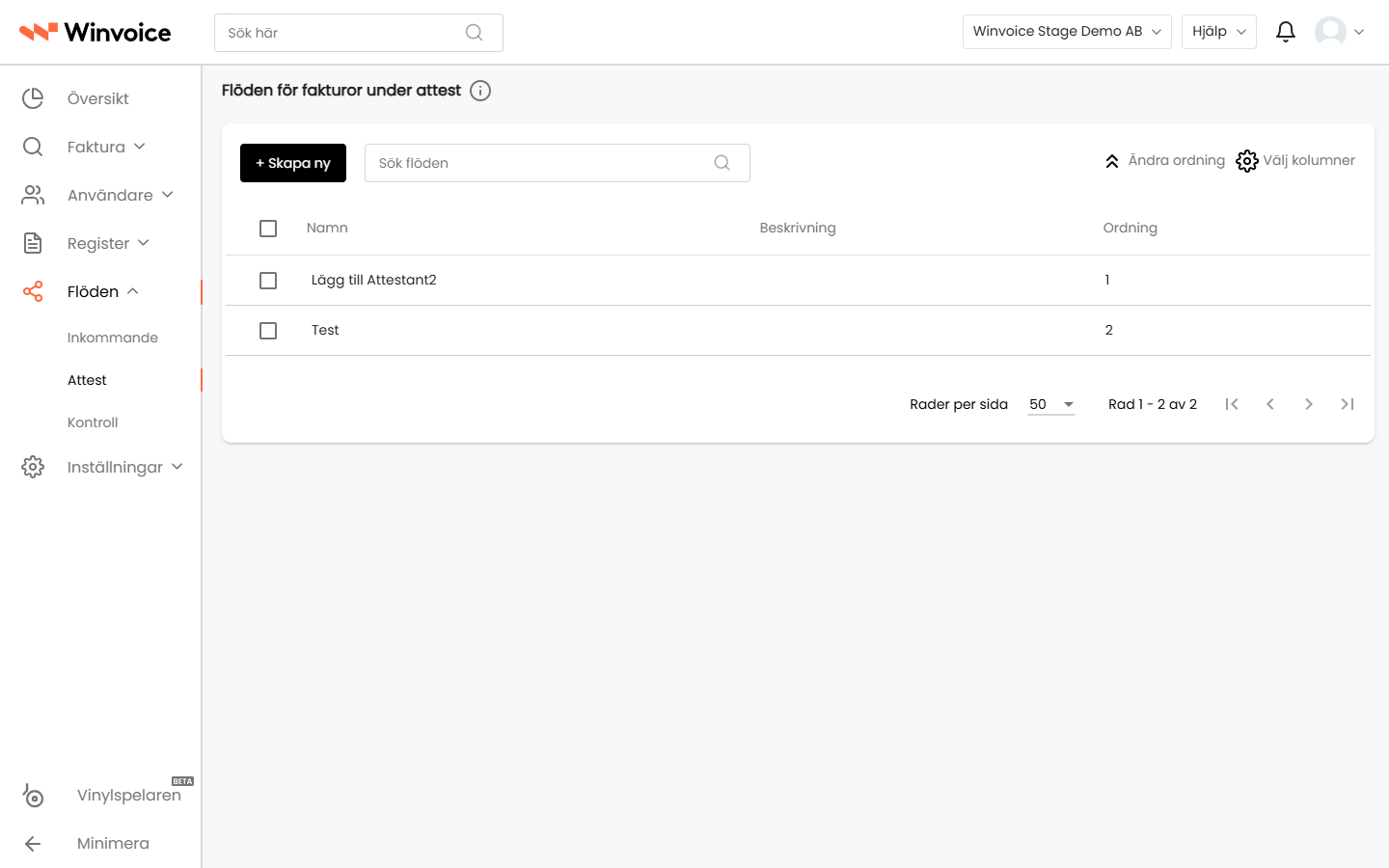The image size is (1389, 868).
Task: Click the Vinylspelaren label in the sidebar
Action: (x=129, y=795)
